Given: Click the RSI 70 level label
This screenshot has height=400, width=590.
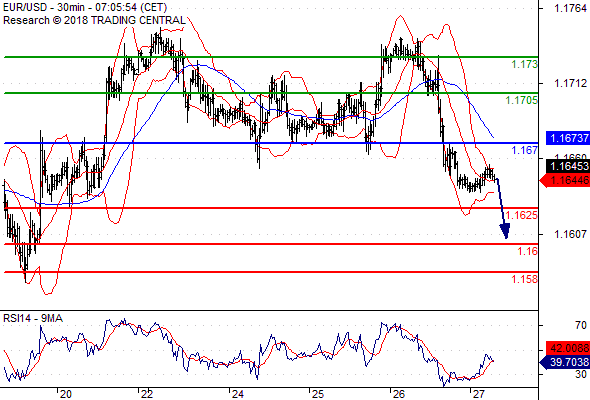Looking at the screenshot, I should (x=581, y=325).
